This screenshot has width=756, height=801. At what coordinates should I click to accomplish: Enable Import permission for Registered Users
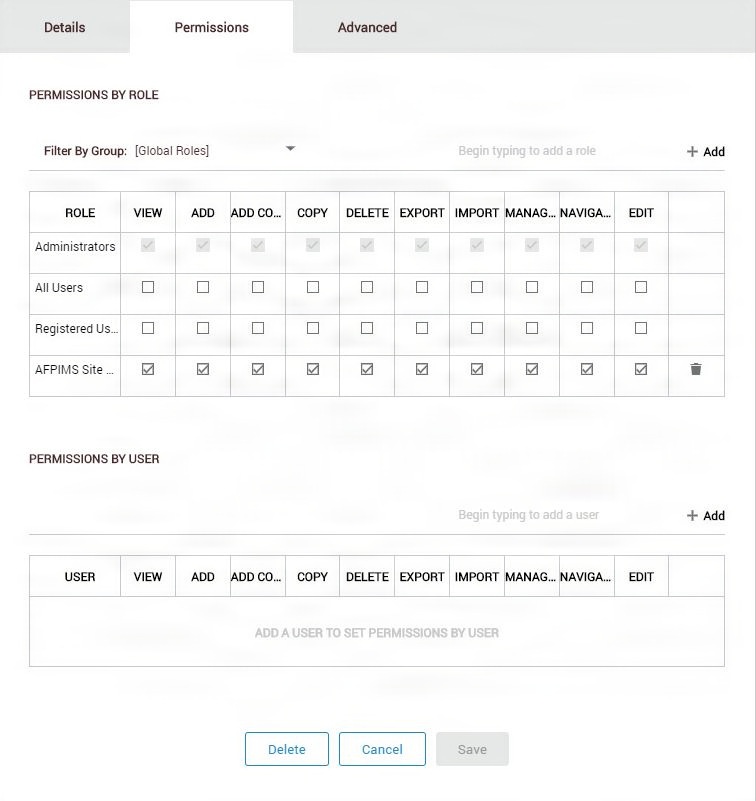coord(477,328)
